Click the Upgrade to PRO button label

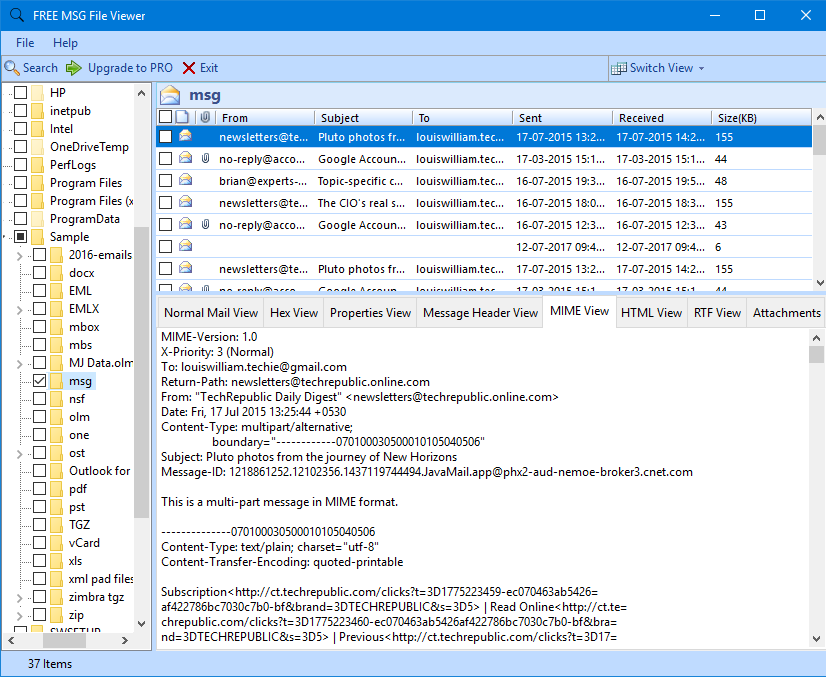[130, 68]
